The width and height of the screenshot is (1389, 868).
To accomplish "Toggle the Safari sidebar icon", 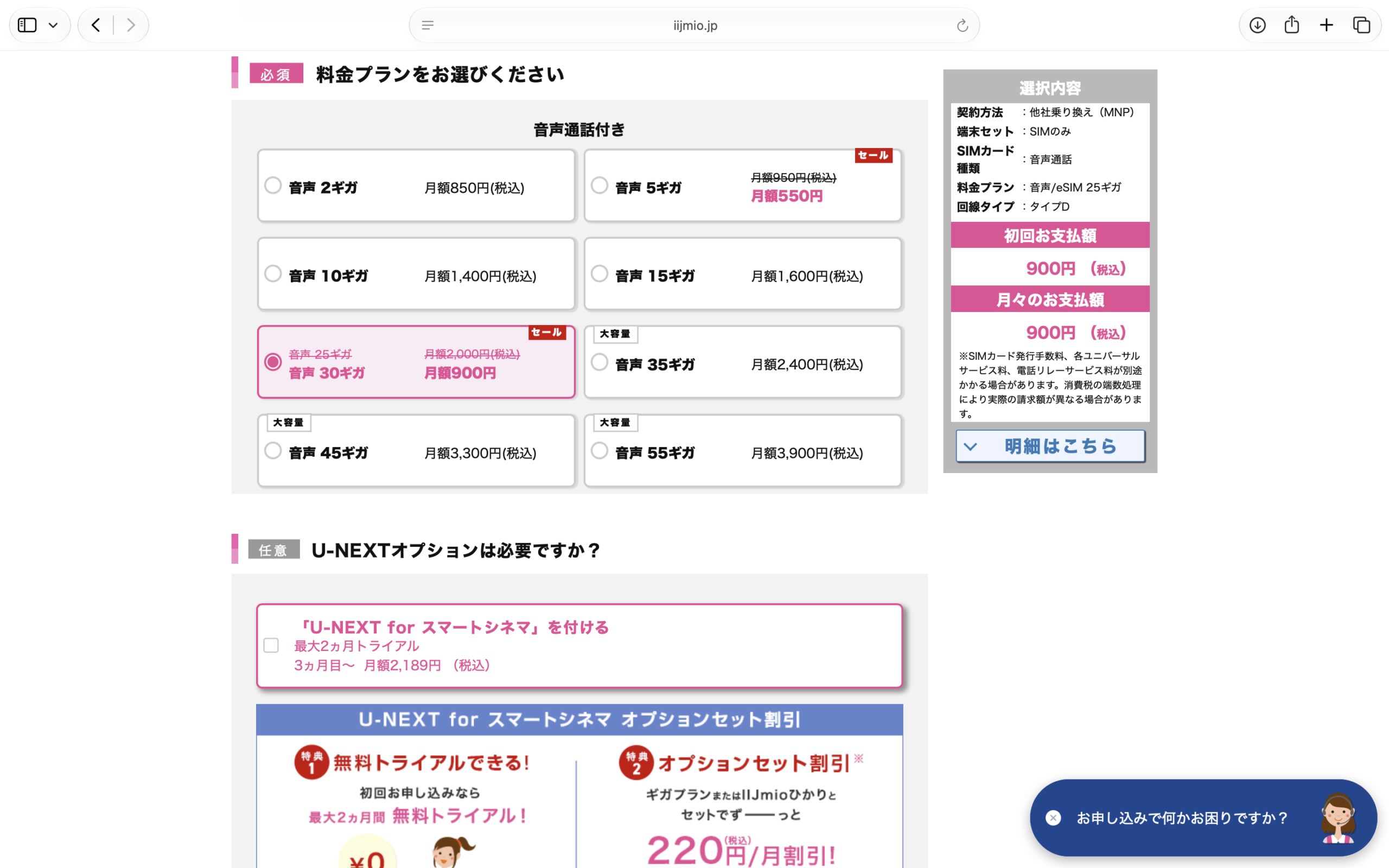I will tap(27, 25).
